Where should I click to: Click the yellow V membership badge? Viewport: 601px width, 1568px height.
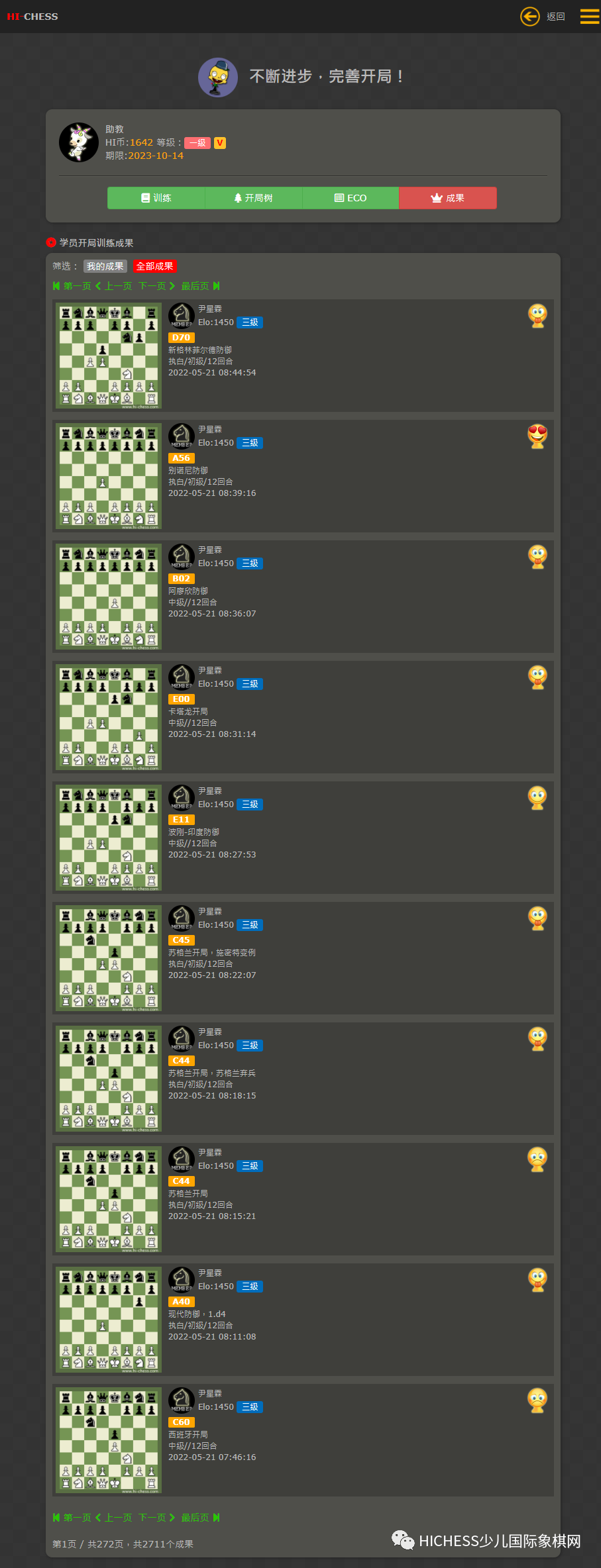pyautogui.click(x=220, y=143)
